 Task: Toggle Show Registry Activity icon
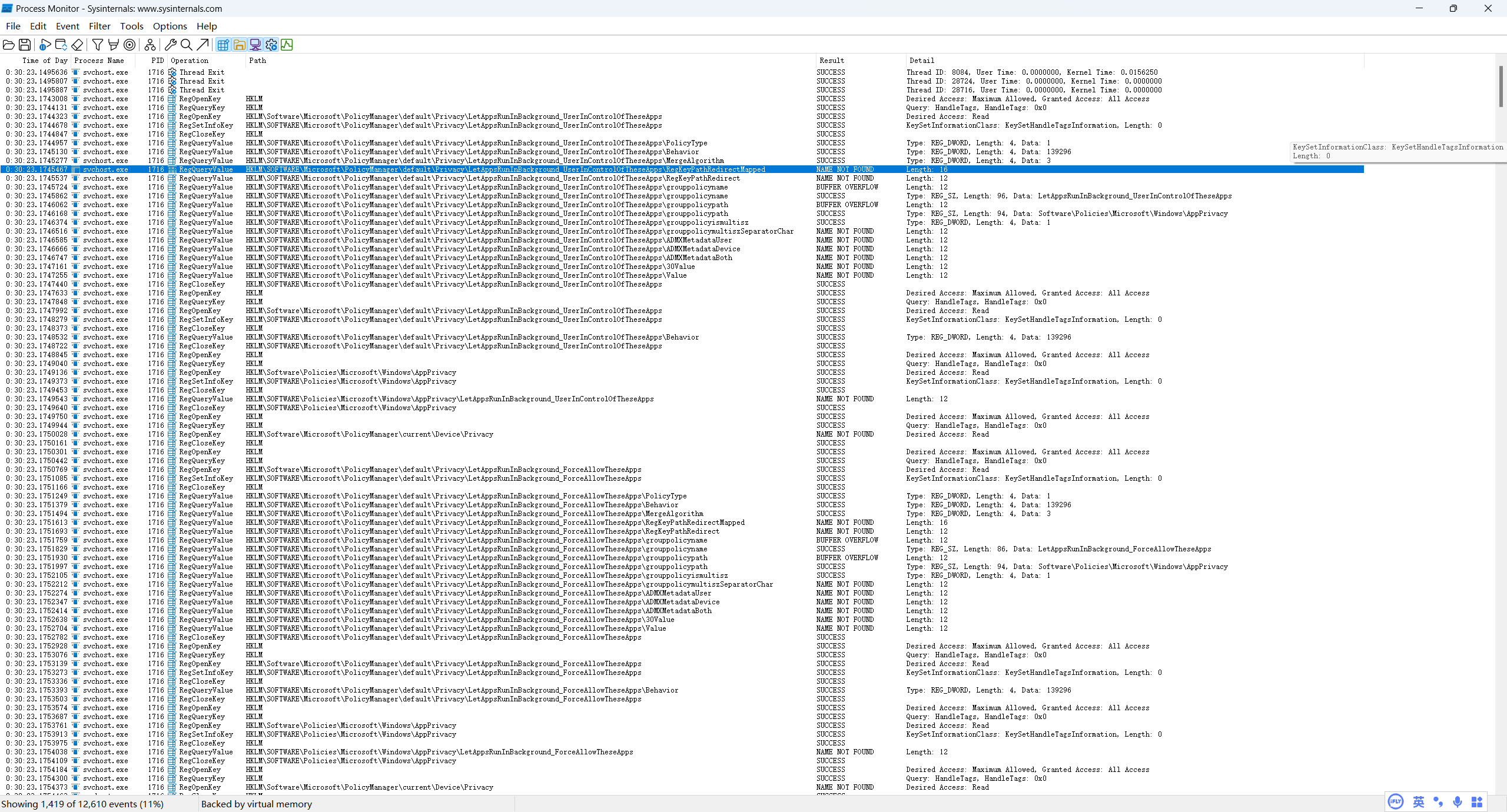click(223, 45)
